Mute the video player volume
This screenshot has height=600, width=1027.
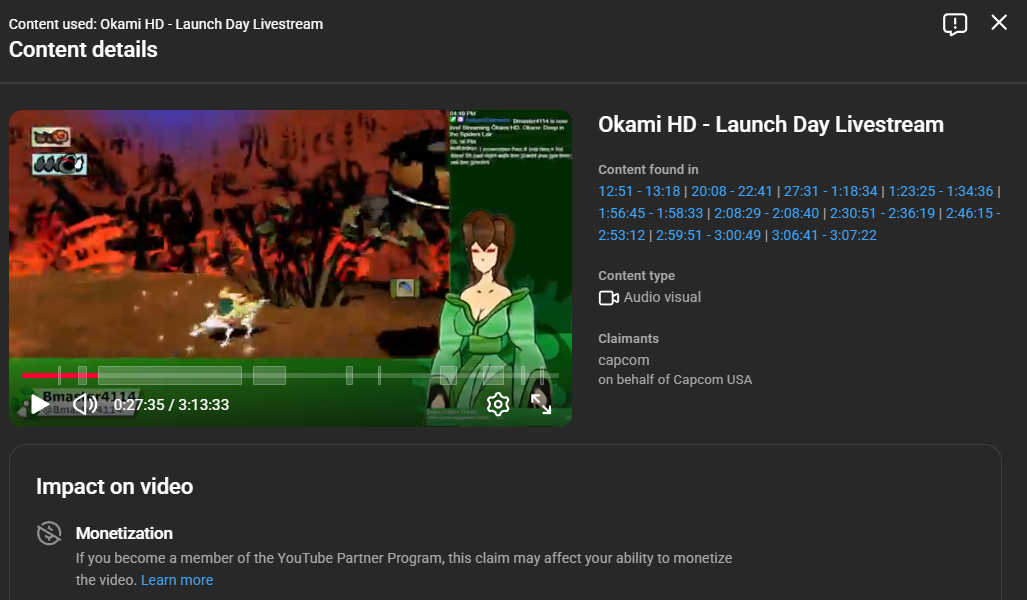click(85, 404)
